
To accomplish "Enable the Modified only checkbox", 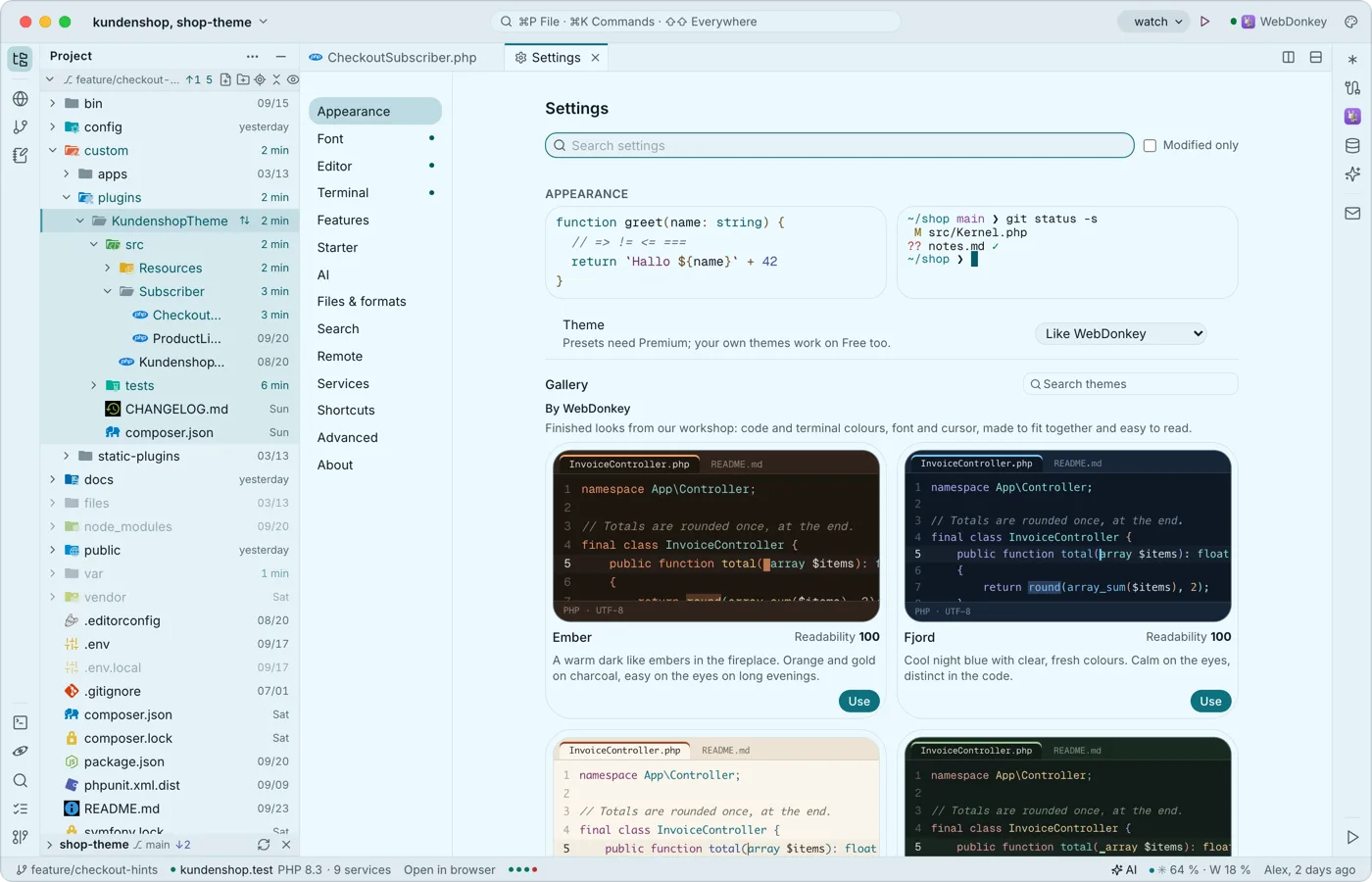I will 1151,145.
